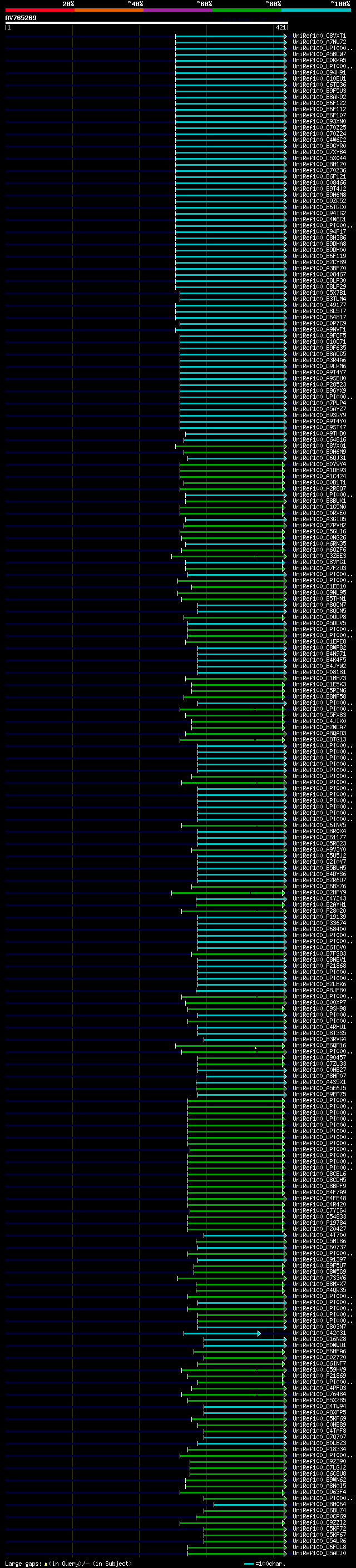Select the UniRef100_Q4TW94 label
This screenshot has height=1568, width=356.
[x=319, y=1406]
